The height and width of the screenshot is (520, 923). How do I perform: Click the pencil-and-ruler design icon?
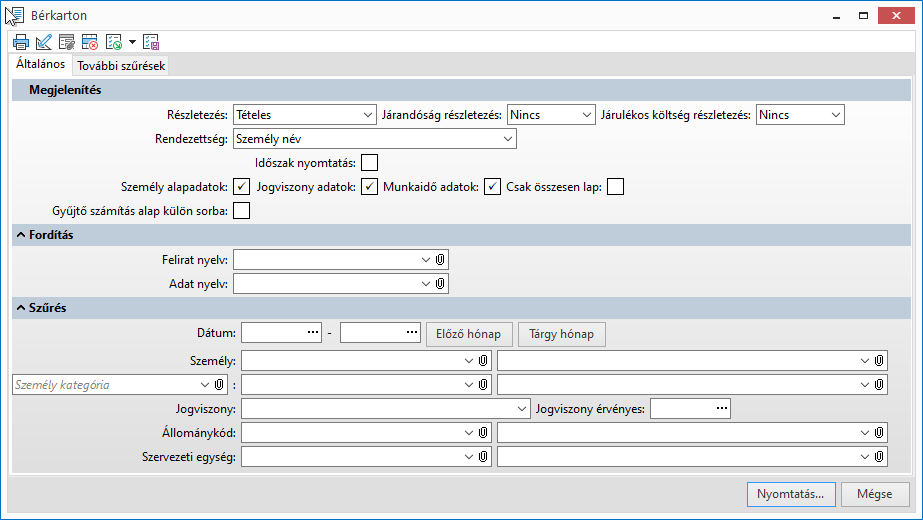tap(43, 42)
